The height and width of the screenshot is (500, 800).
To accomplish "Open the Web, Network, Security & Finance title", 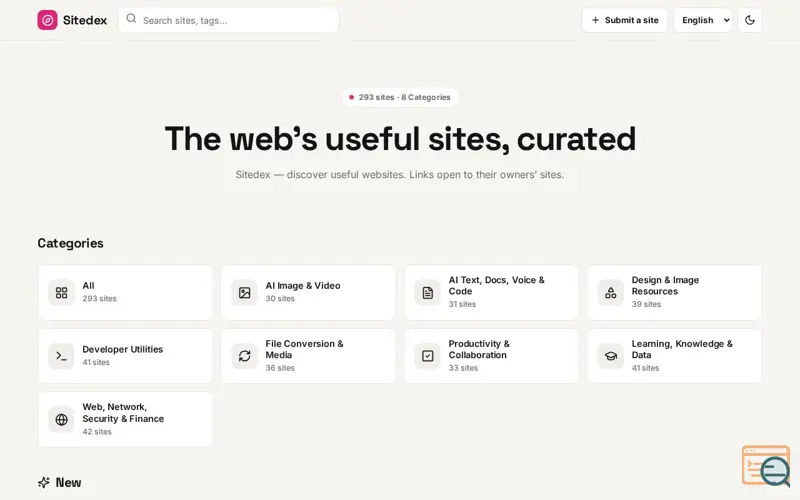I will coord(123,413).
